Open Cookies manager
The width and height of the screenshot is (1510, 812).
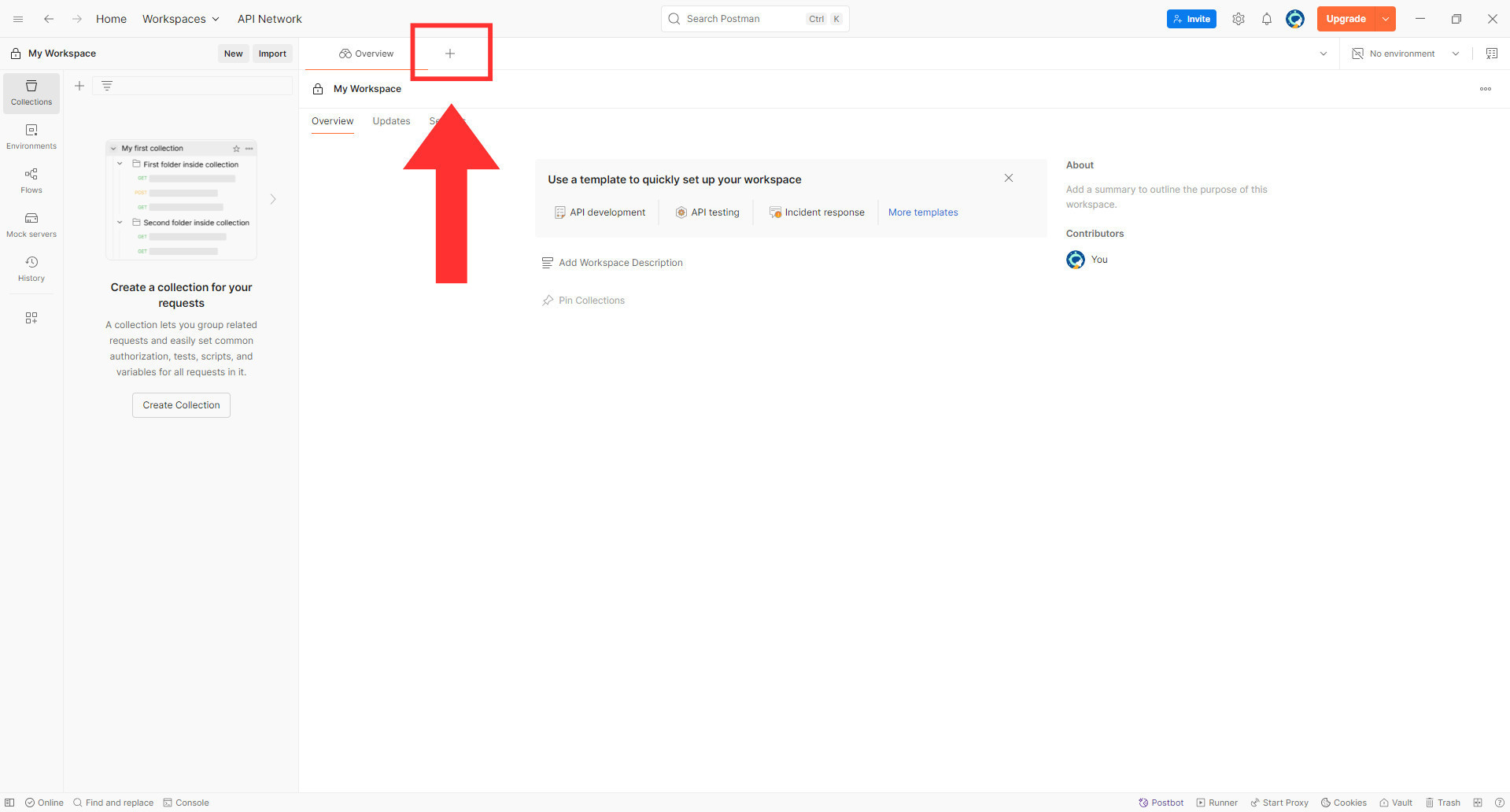[x=1344, y=803]
